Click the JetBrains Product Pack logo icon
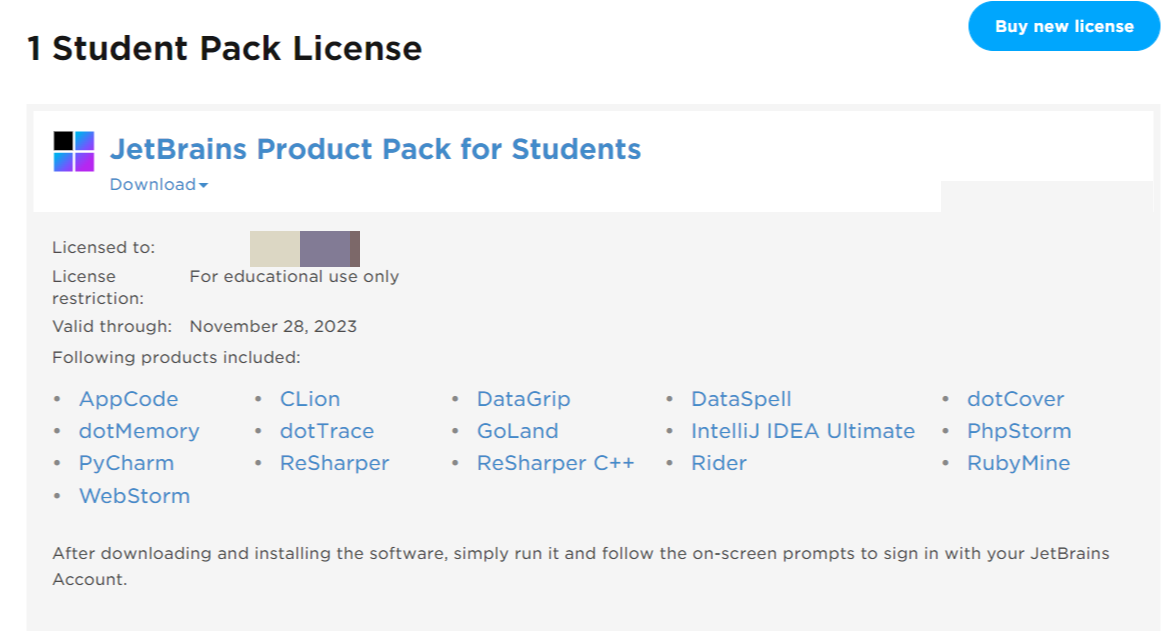The image size is (1171, 631). coord(74,151)
